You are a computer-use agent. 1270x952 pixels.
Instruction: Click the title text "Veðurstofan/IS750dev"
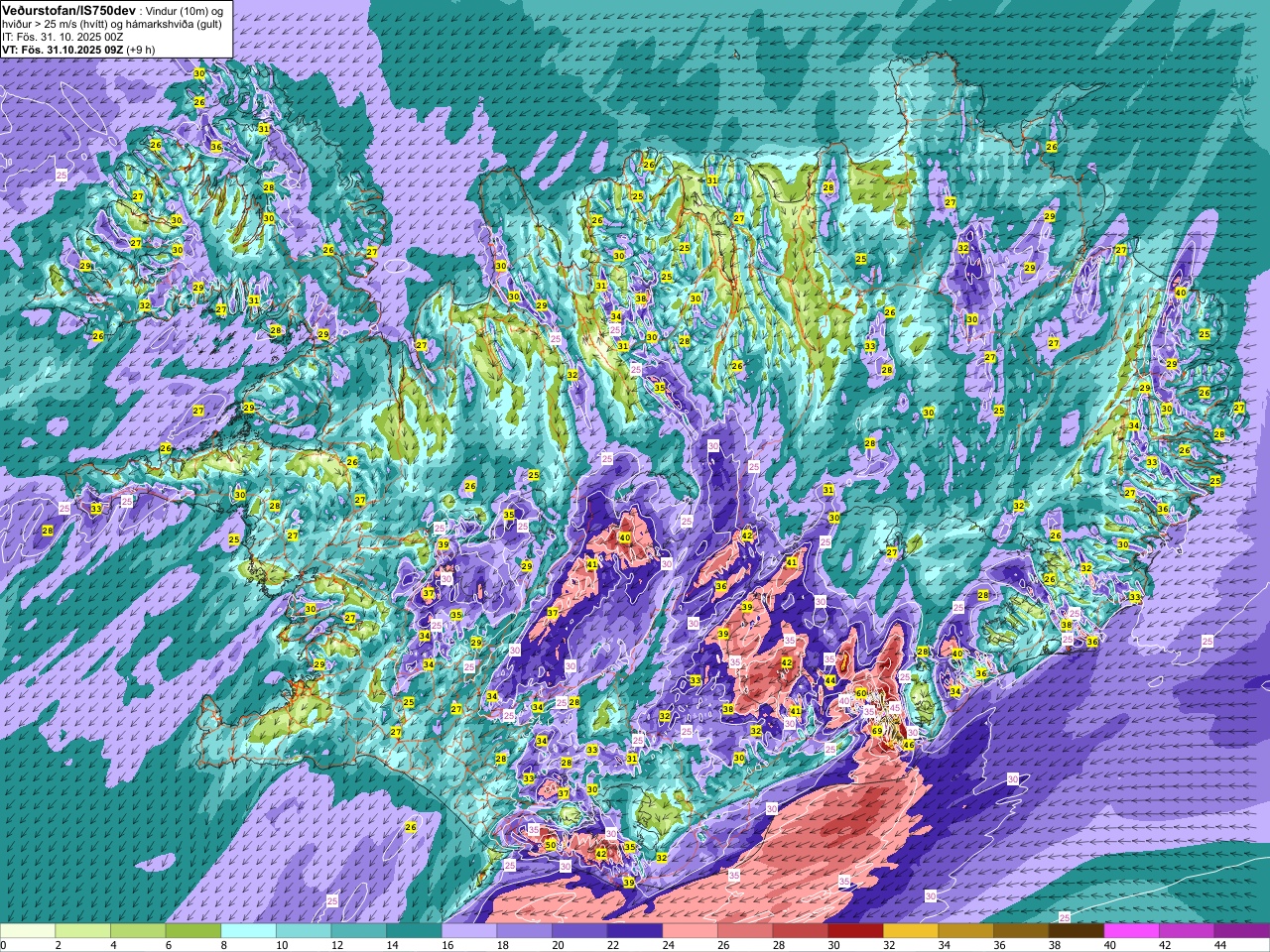[x=68, y=9]
